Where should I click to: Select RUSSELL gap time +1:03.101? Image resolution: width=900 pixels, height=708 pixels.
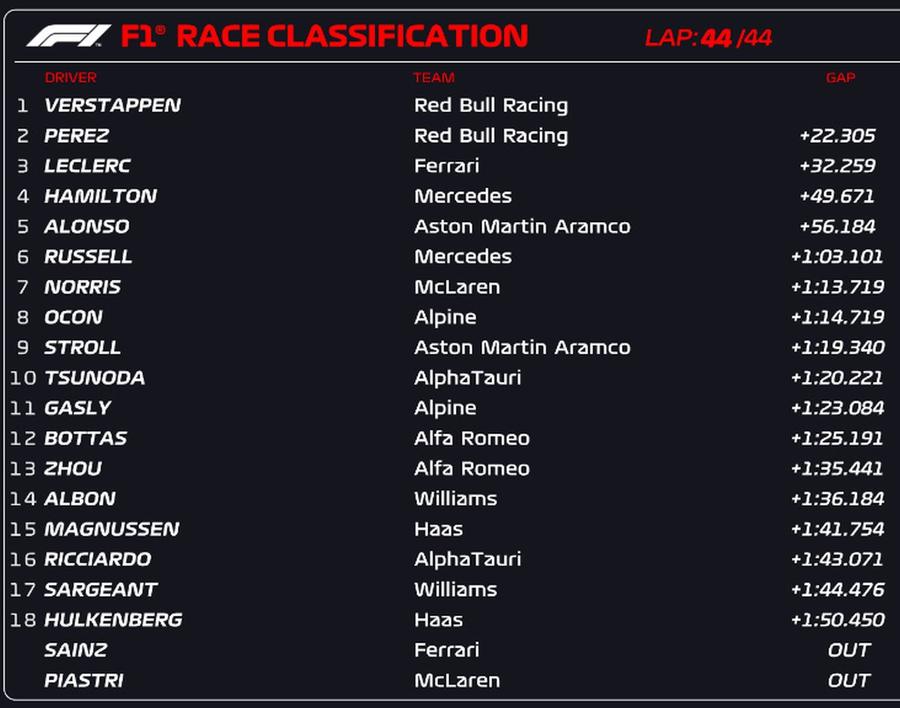click(837, 257)
